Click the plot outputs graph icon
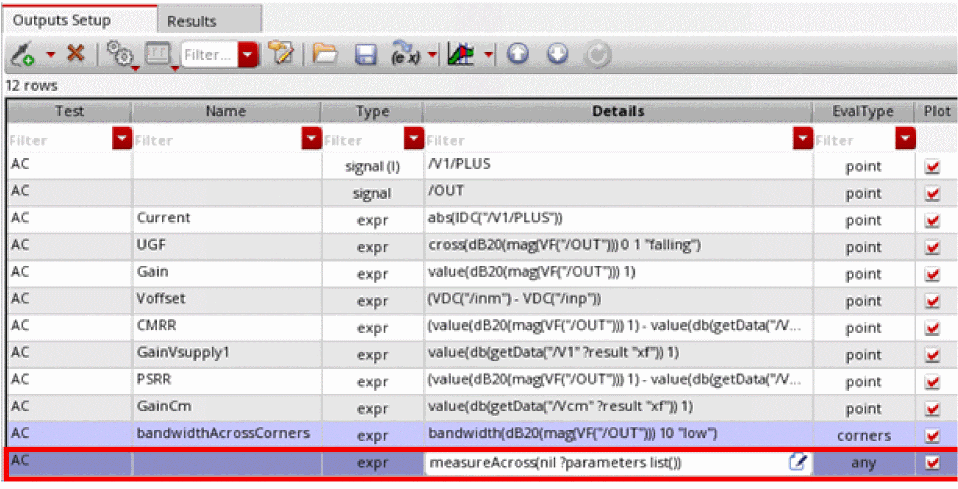The height and width of the screenshot is (489, 958). [x=461, y=54]
